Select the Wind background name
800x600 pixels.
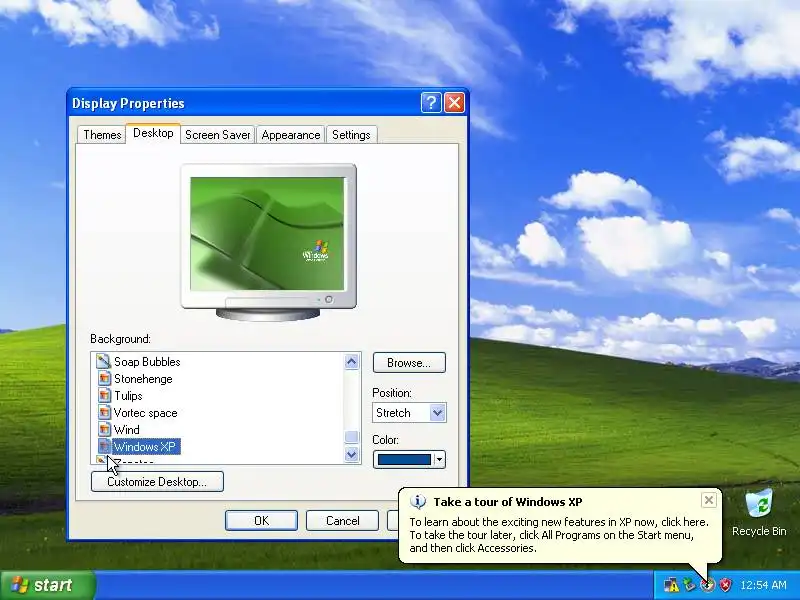(x=127, y=430)
